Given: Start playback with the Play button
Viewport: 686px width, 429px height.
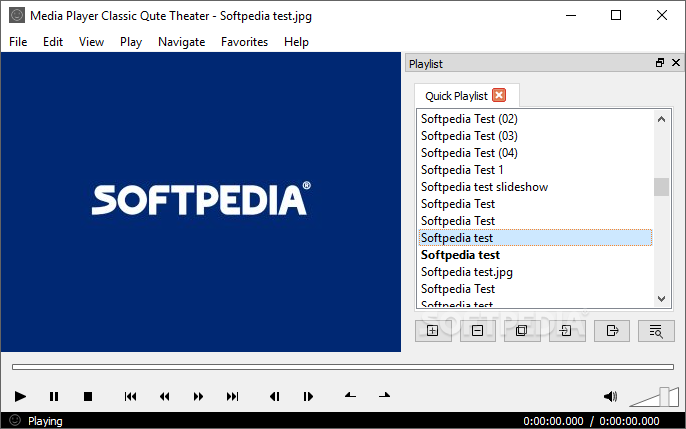Looking at the screenshot, I should (x=20, y=397).
